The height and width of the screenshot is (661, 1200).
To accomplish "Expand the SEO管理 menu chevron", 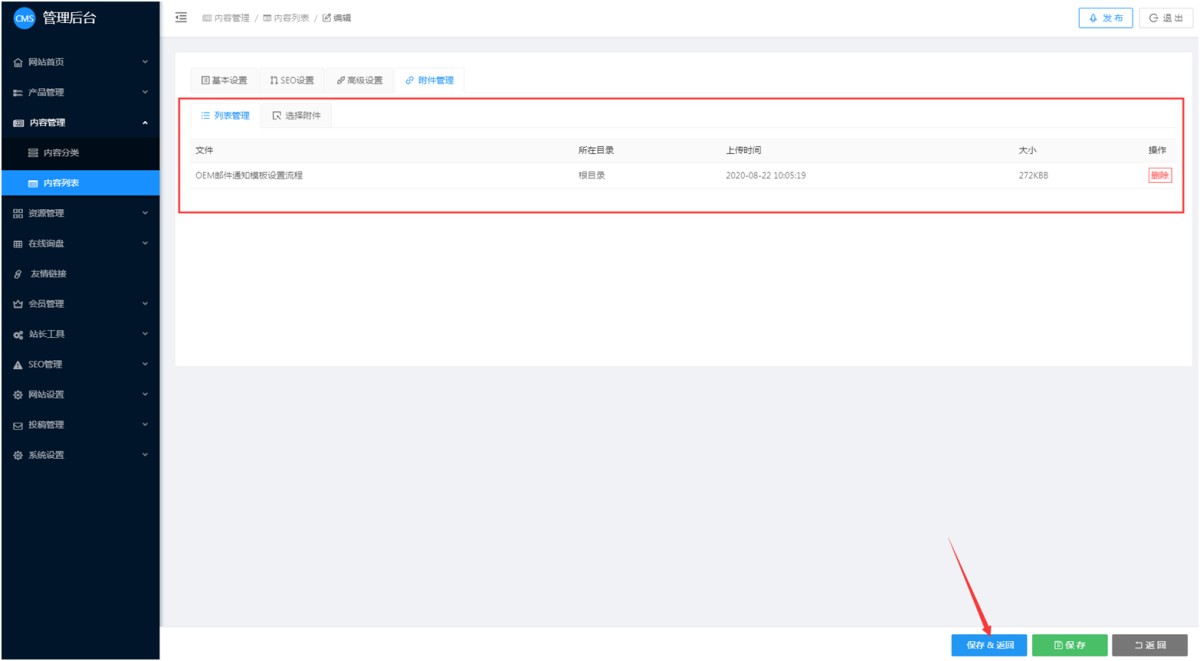I will (145, 364).
